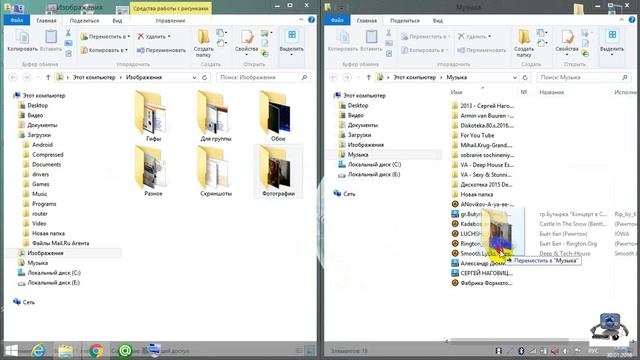This screenshot has height=360, width=640.
Task: Select Изображения in the Музыка window tree
Action: pos(366,145)
